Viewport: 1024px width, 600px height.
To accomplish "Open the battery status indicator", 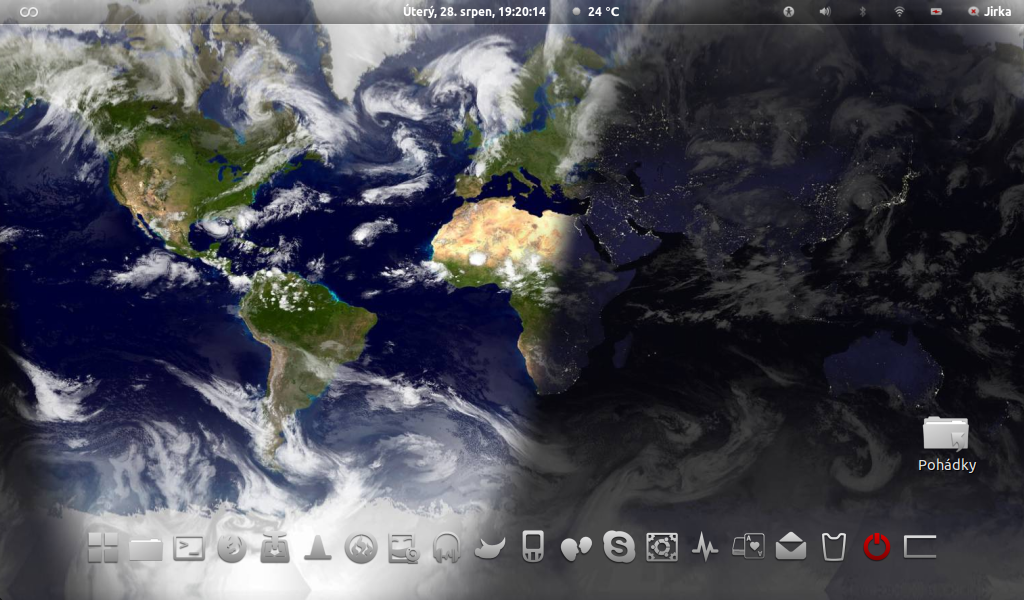I will point(936,12).
